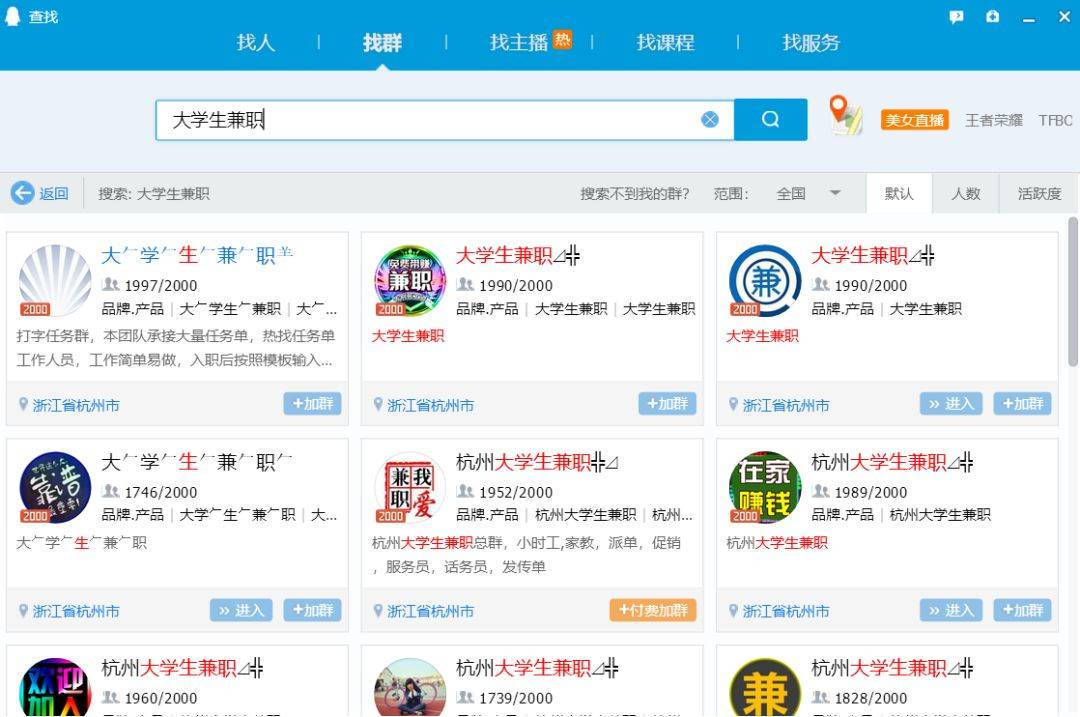Viewport: 1080px width, 717px height.
Task: Click 进入 on the 1746/2000 group card
Action: pos(241,610)
